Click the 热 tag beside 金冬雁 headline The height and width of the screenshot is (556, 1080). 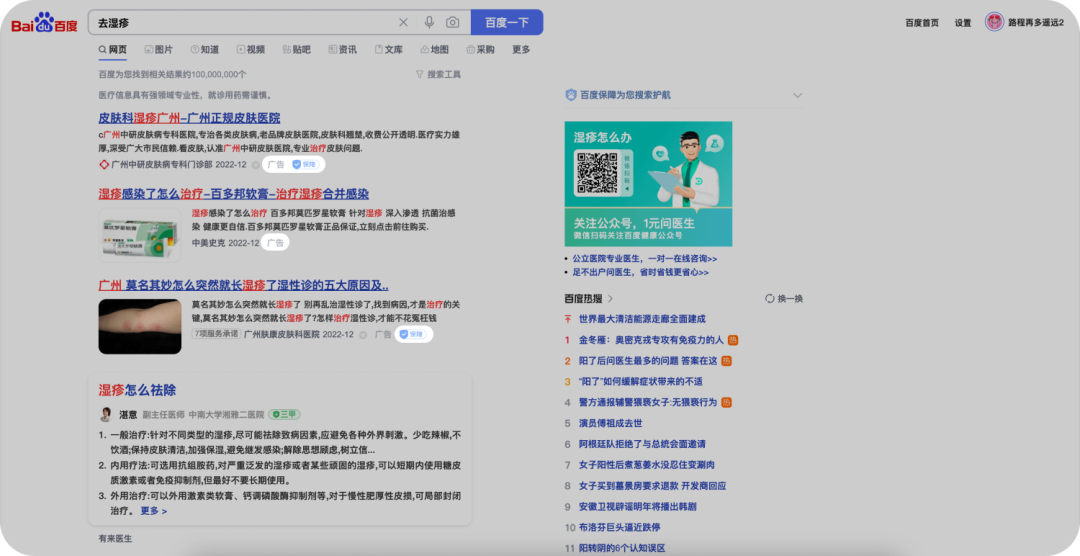pos(733,340)
